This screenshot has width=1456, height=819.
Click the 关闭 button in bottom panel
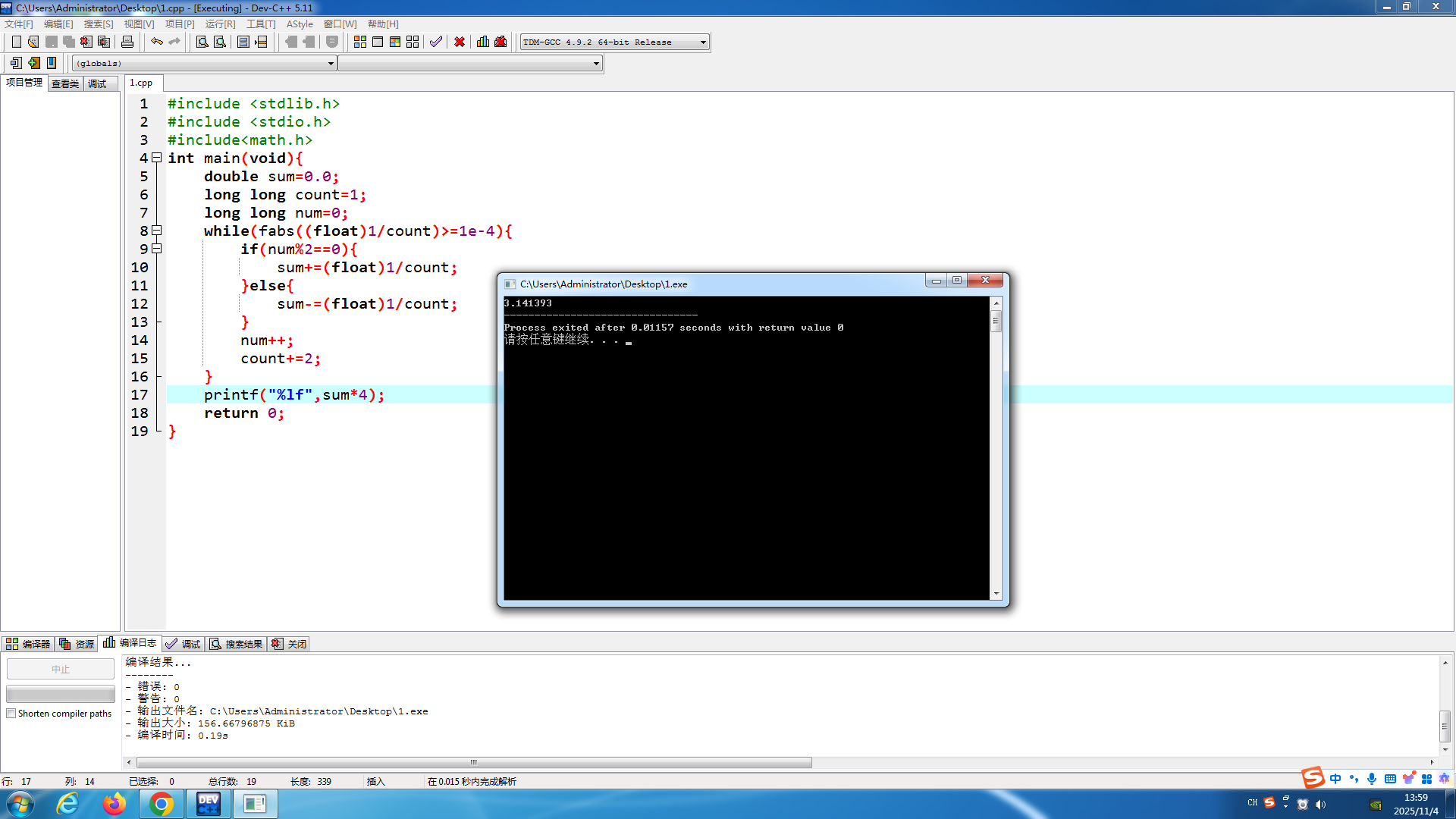[290, 644]
